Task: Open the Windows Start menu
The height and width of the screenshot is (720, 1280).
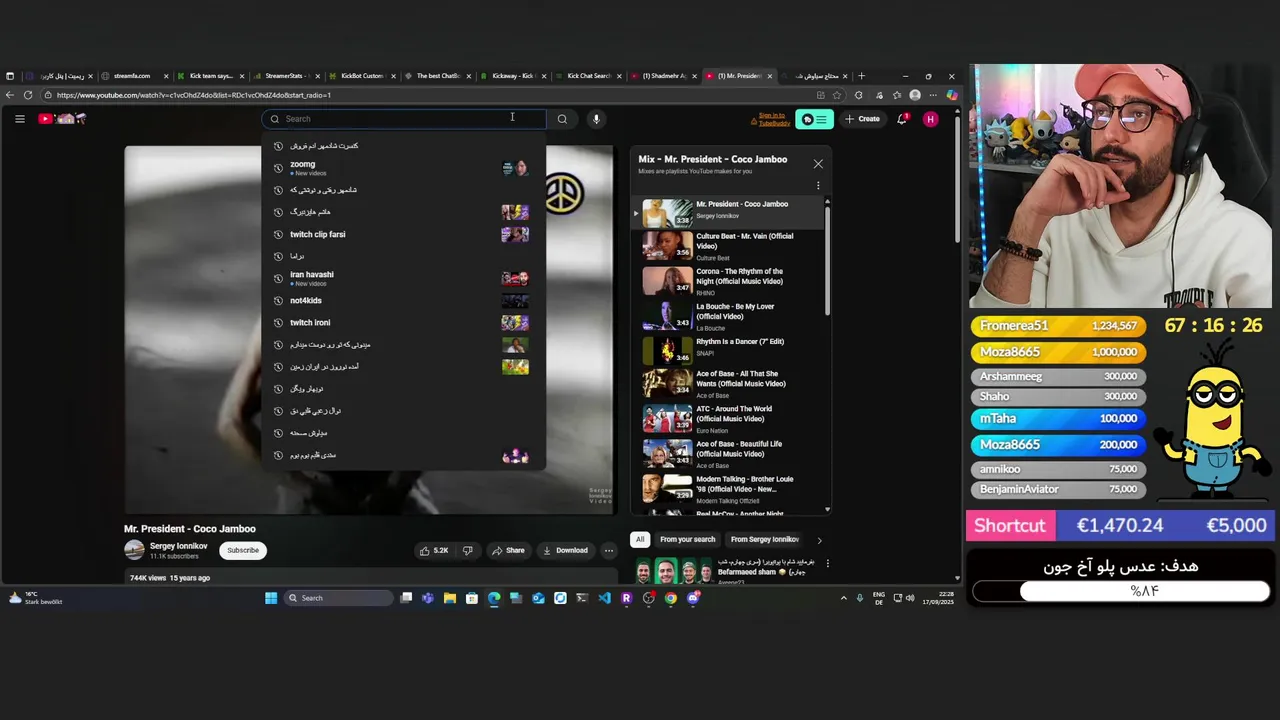Action: pyautogui.click(x=271, y=598)
